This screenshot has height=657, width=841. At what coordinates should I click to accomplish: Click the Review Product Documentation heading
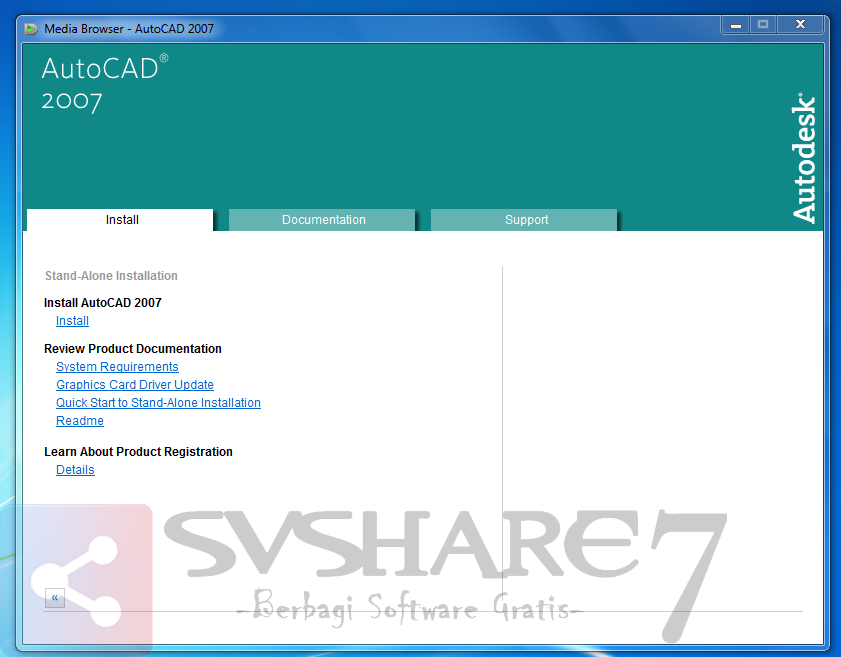click(132, 349)
